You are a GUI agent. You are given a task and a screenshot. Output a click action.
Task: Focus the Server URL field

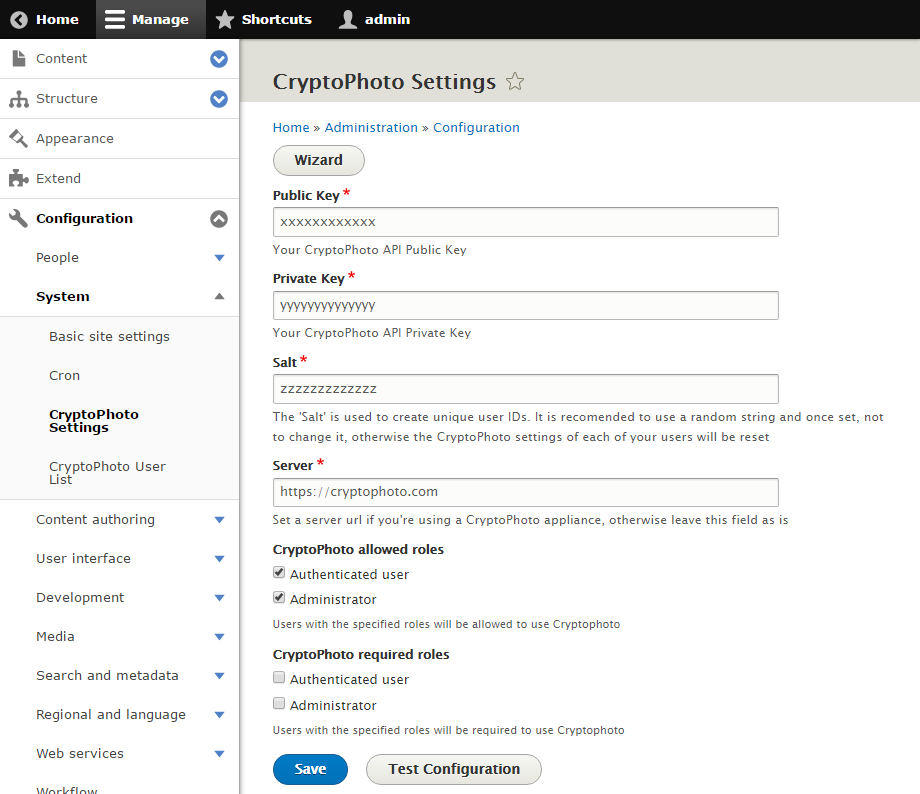[526, 492]
